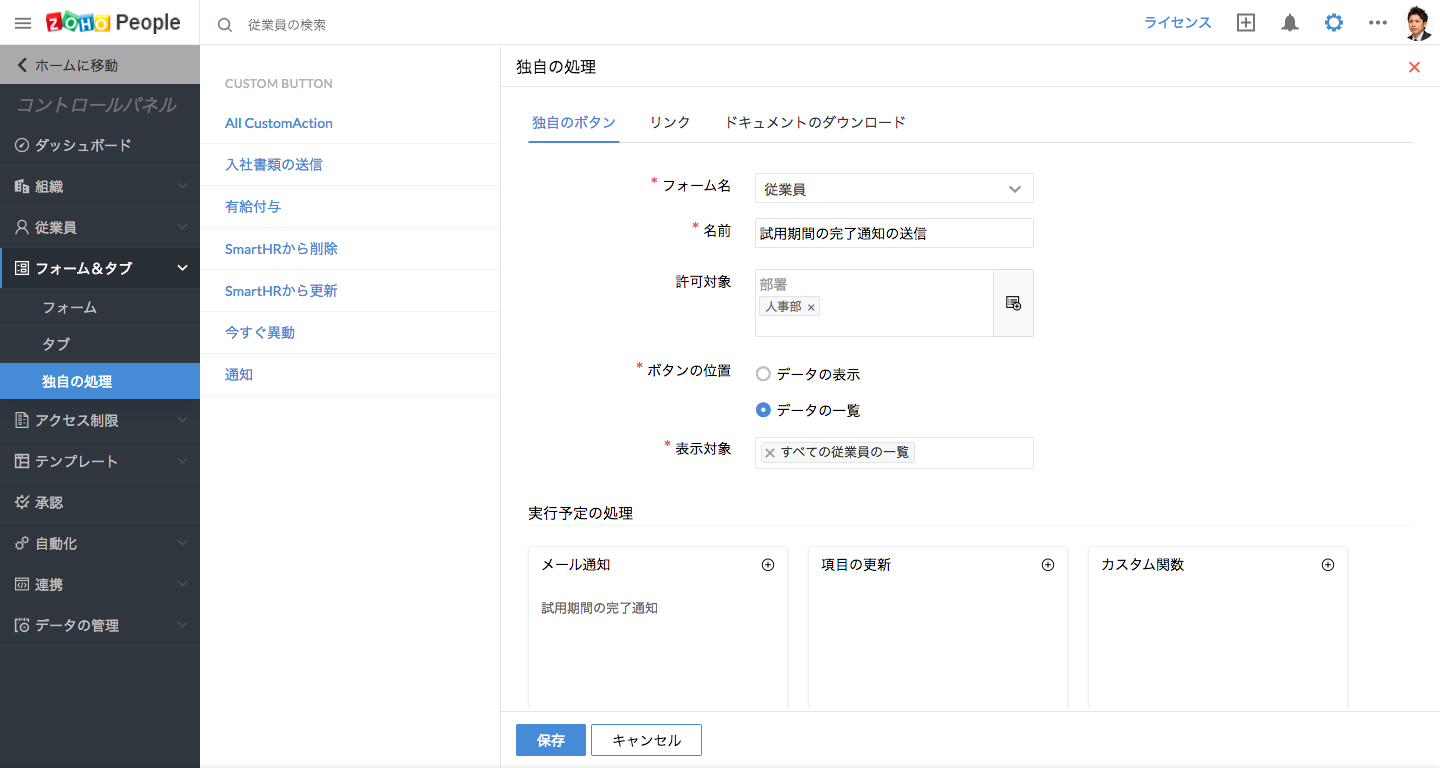Click the 保存 button

[551, 740]
